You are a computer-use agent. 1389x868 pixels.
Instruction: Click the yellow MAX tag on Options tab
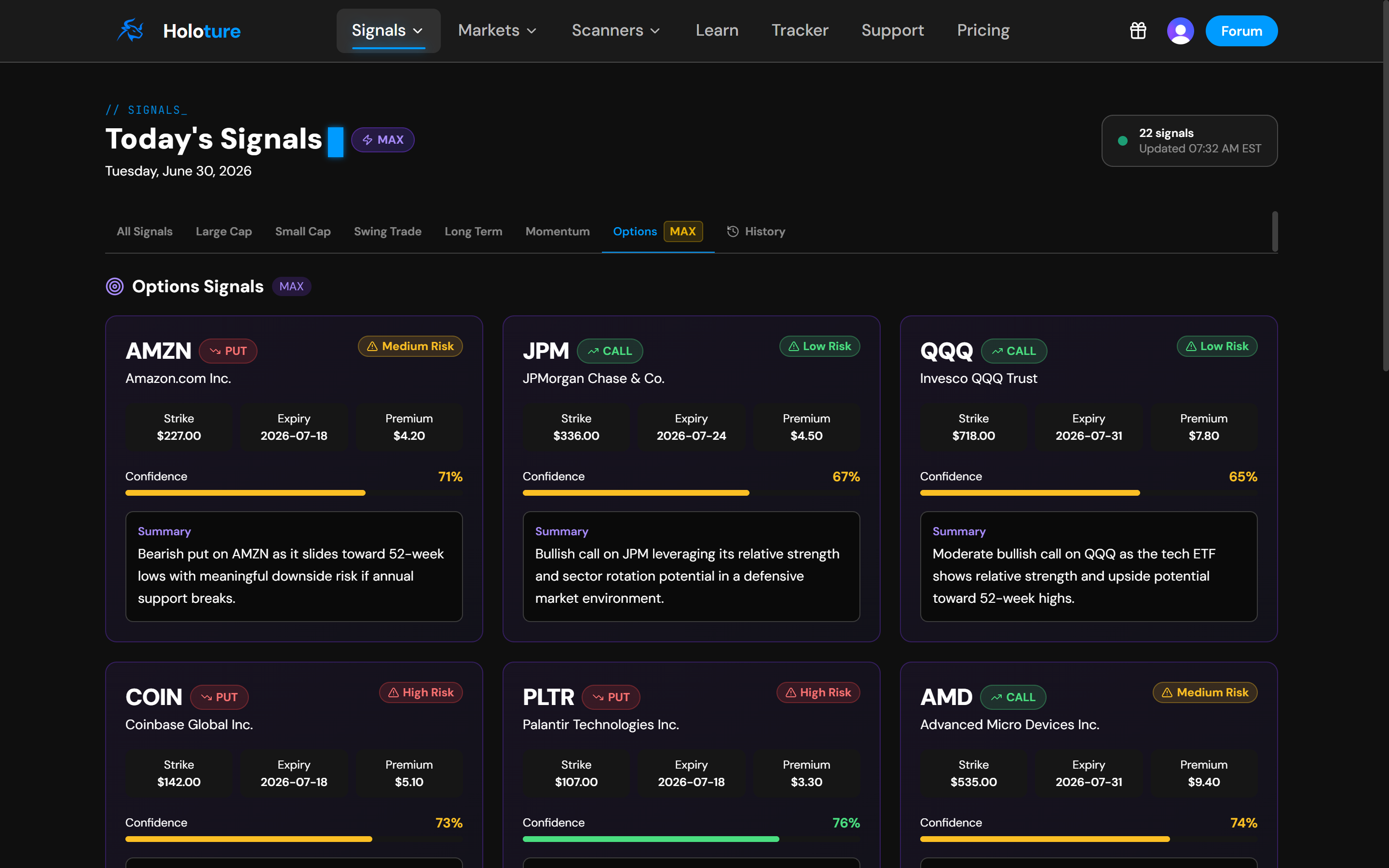(683, 231)
